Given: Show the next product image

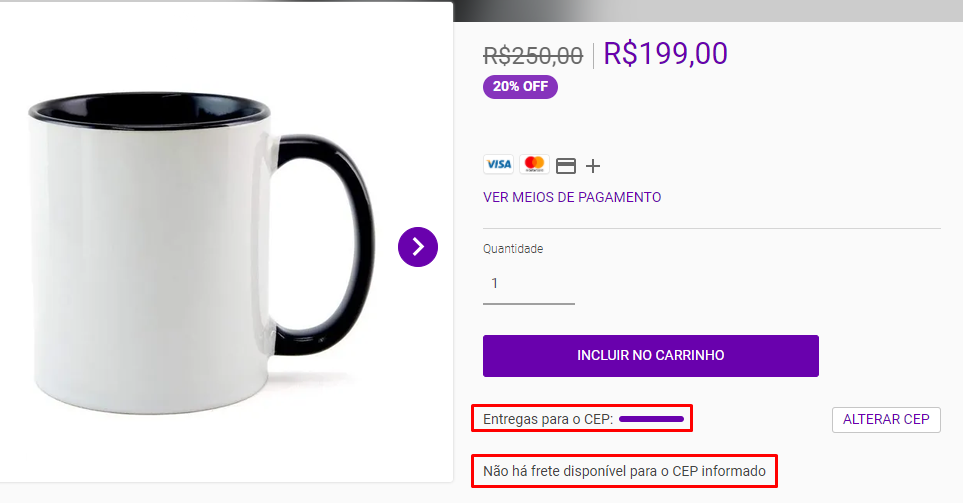Looking at the screenshot, I should 418,247.
